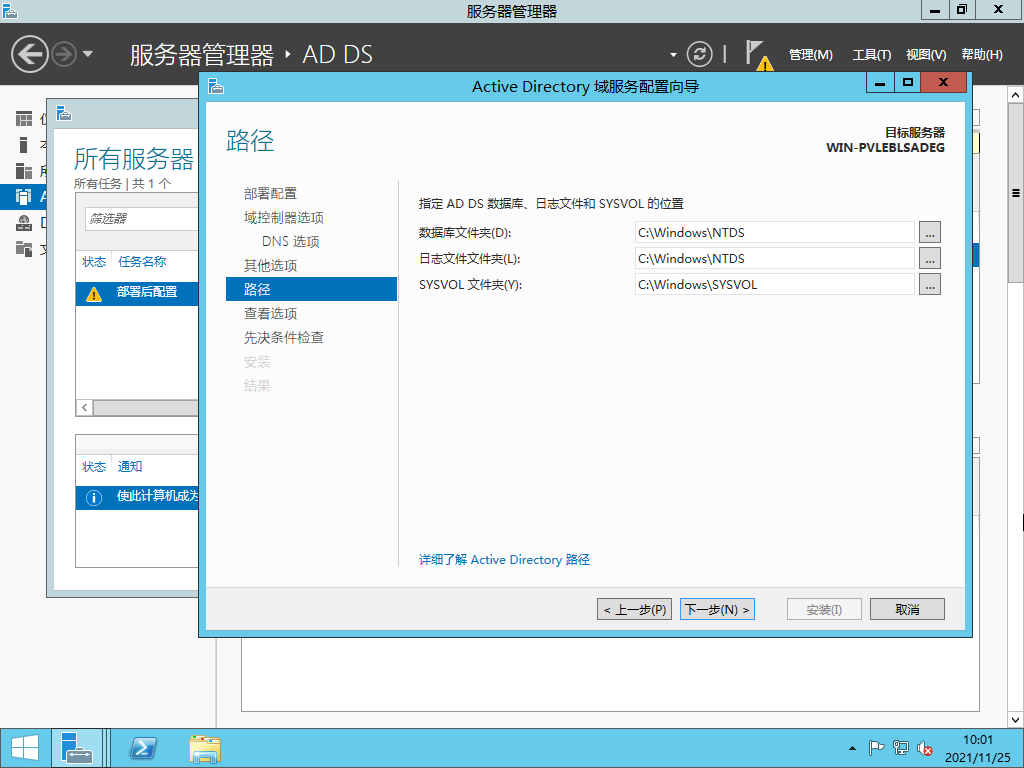This screenshot has width=1024, height=768.
Task: Browse for the SYSVOL 文件夹 location
Action: [930, 285]
